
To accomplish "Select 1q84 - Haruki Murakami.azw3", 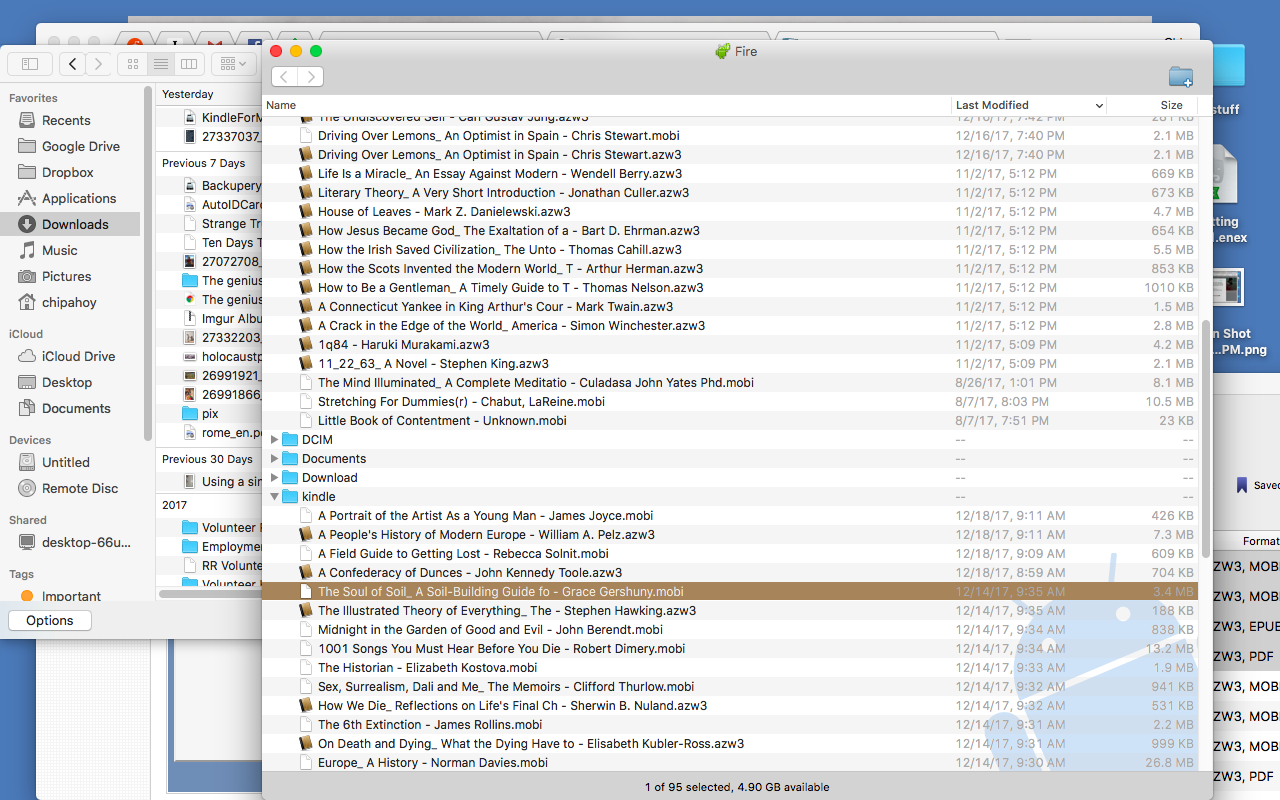I will 404,344.
